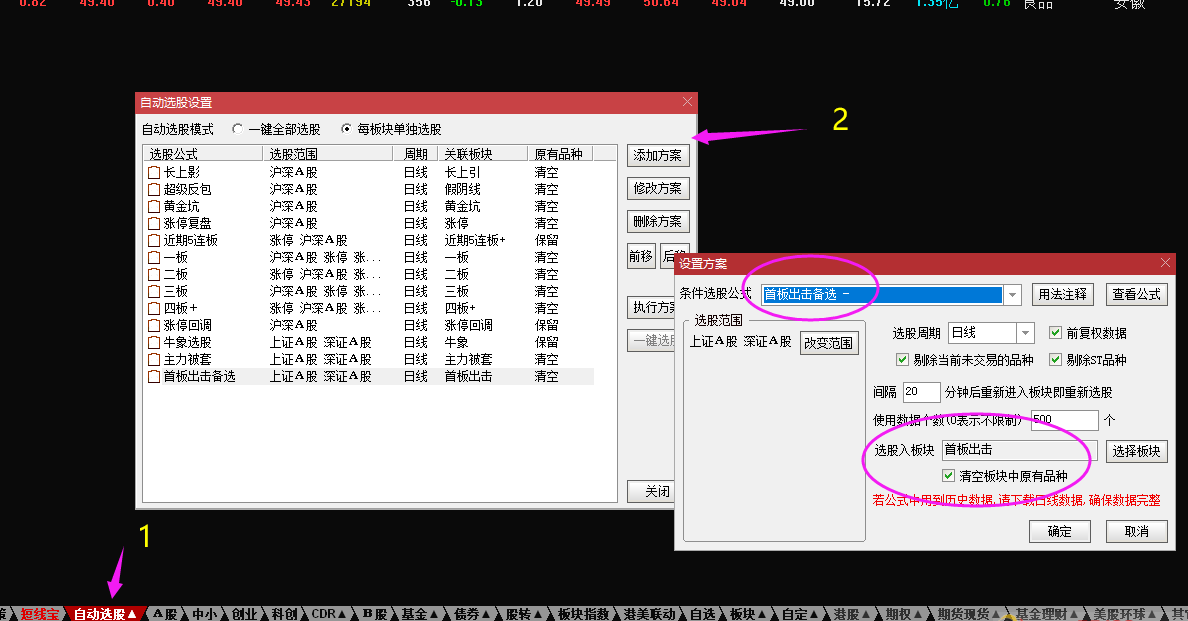Click 原有品种 column header

coord(560,154)
